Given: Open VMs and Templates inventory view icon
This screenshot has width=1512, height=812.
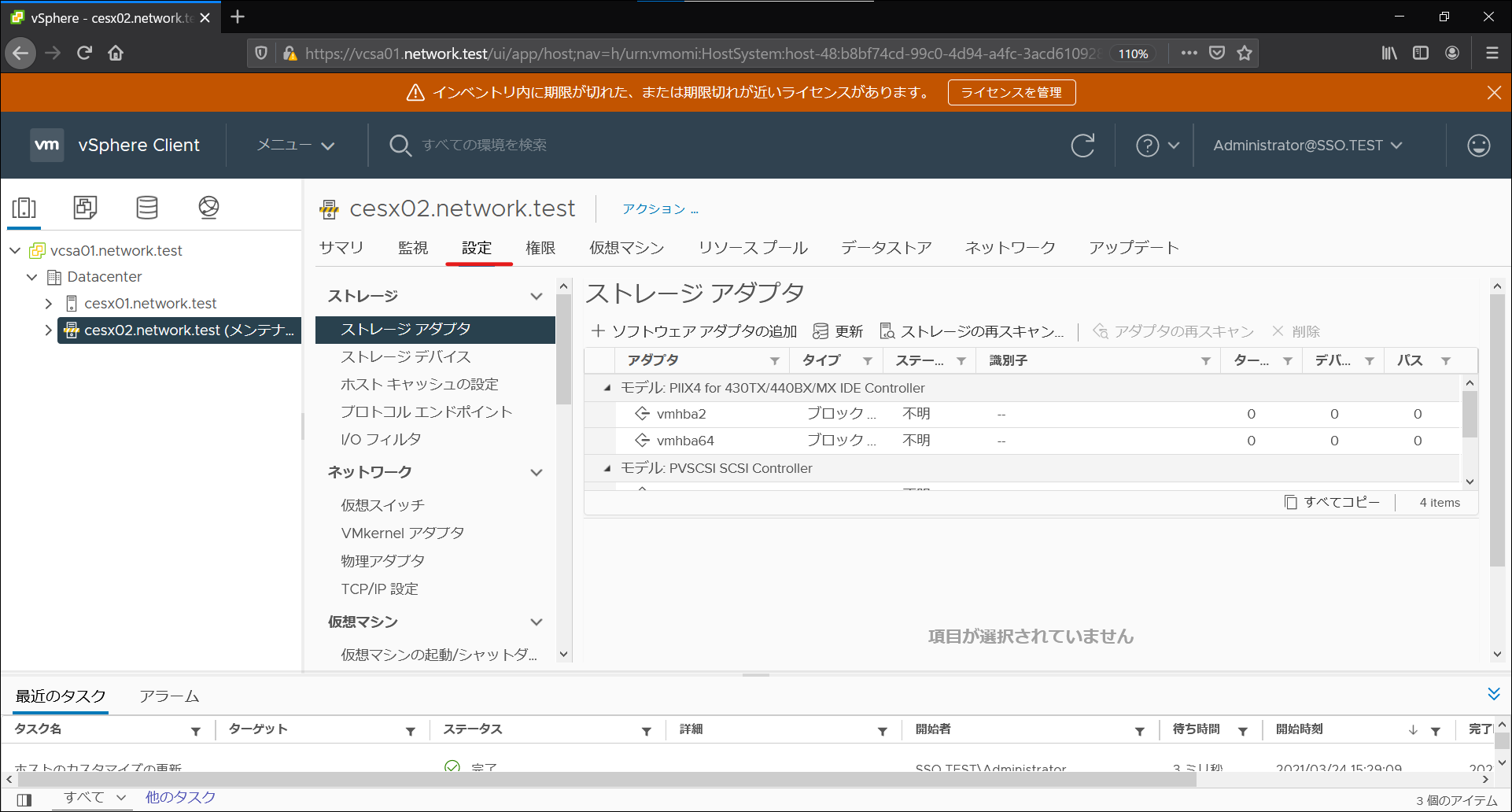Looking at the screenshot, I should (x=85, y=208).
